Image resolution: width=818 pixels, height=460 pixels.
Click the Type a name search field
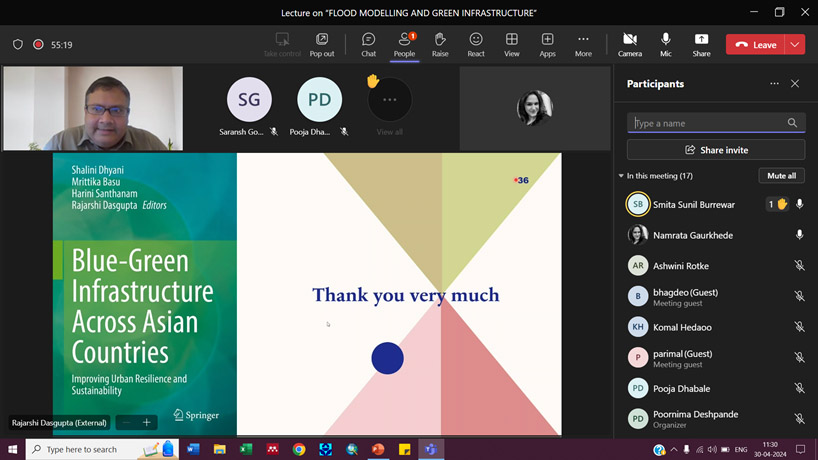tap(708, 123)
